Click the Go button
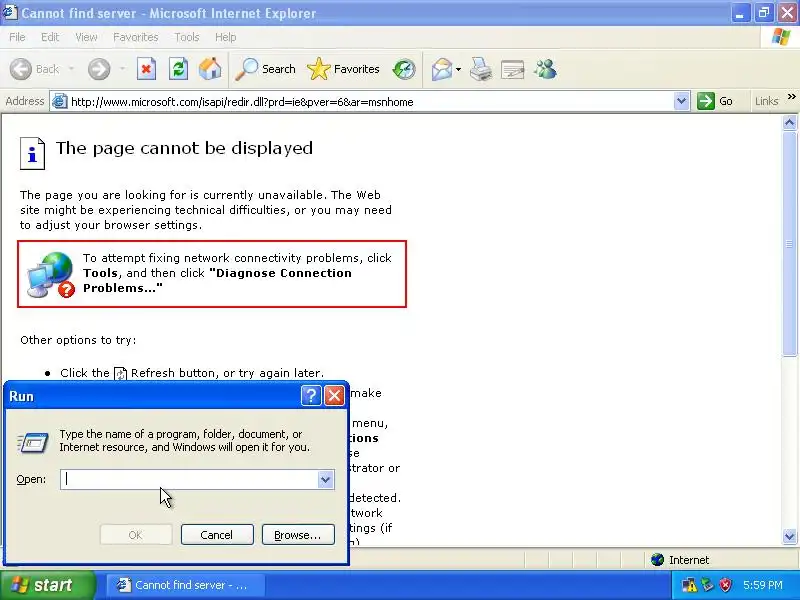The height and width of the screenshot is (600, 800). click(x=715, y=101)
